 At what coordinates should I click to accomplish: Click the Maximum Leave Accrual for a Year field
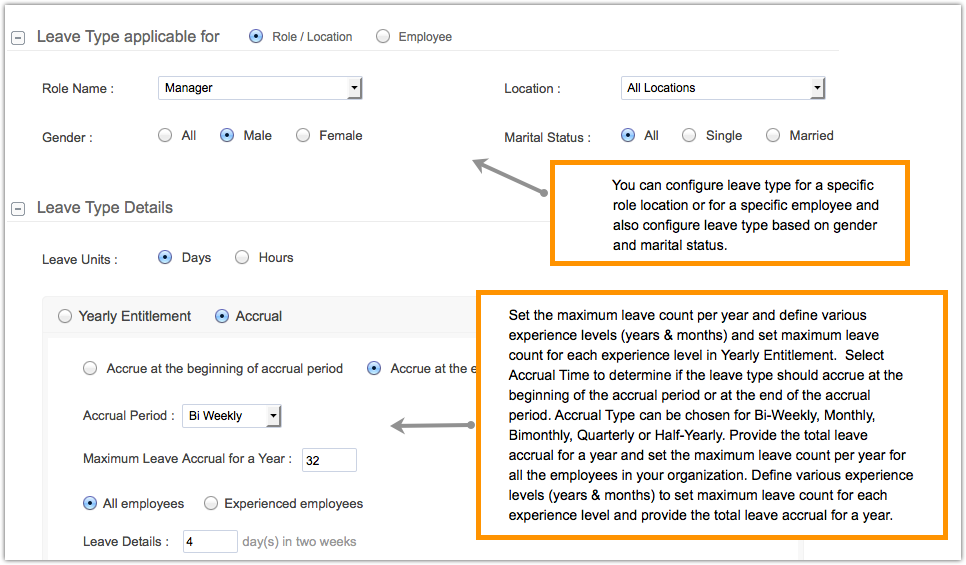(329, 460)
